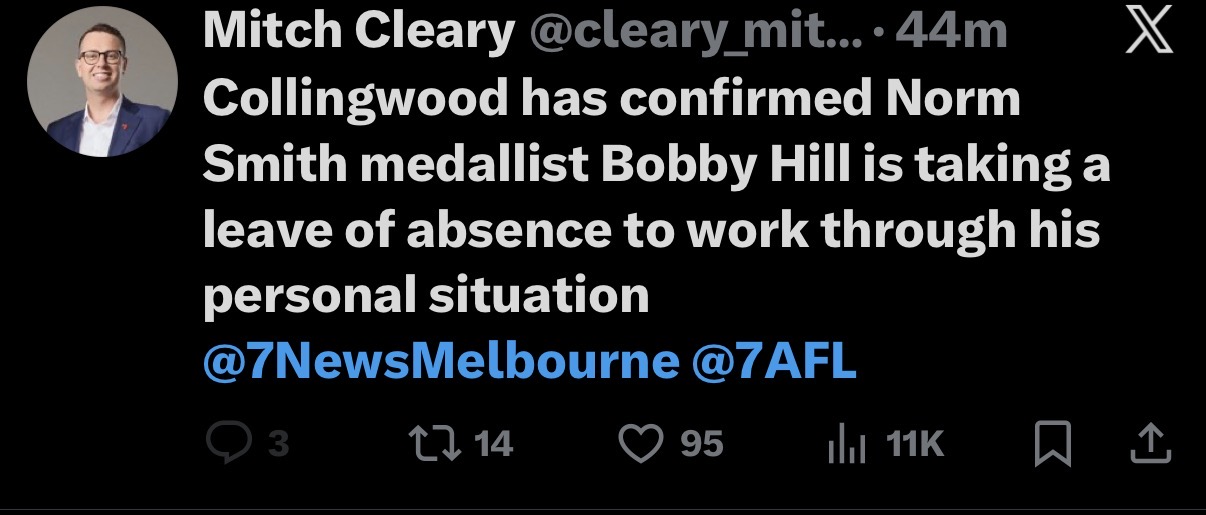Click the 11K views count
Image resolution: width=1206 pixels, height=515 pixels.
tap(915, 444)
